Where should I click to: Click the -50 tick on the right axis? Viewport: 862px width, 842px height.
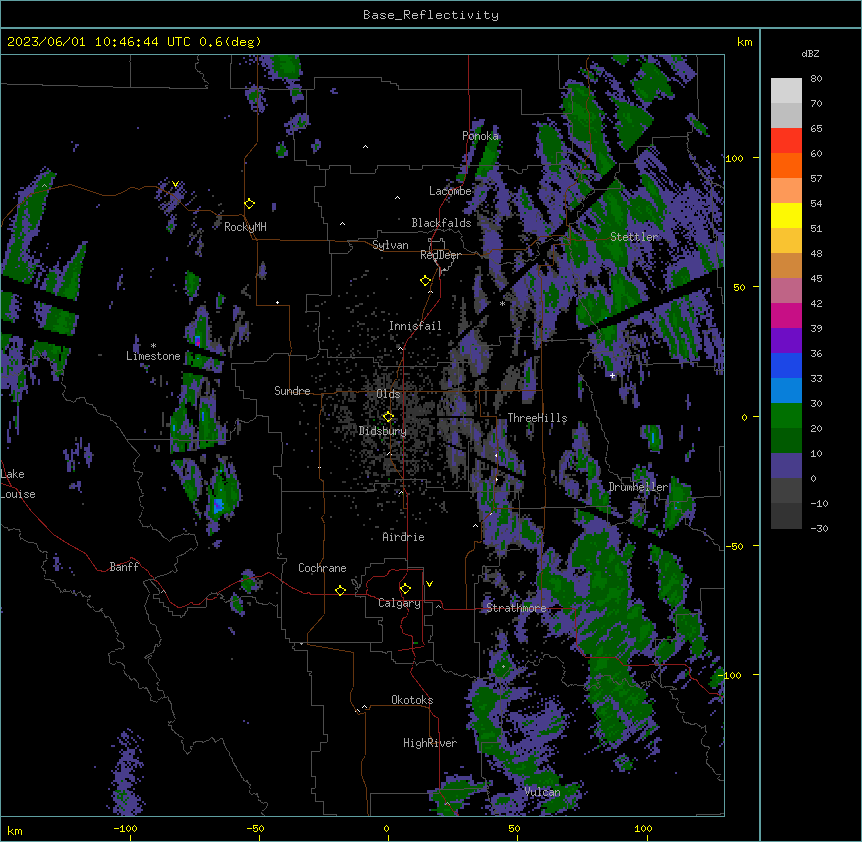point(734,546)
